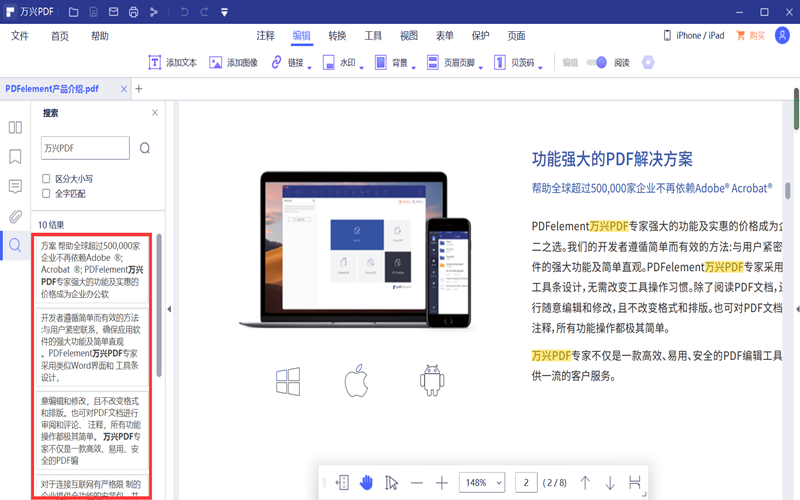Click the print icon in title bar

coord(133,12)
